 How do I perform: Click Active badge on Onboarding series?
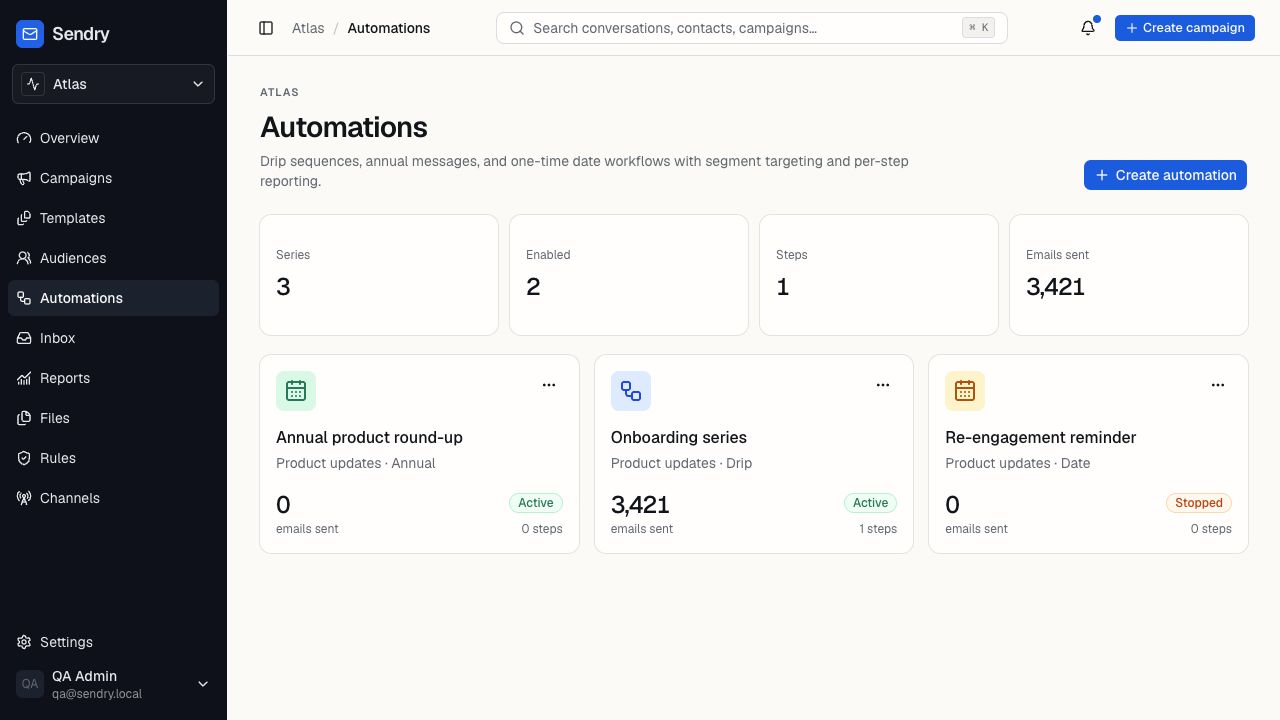click(x=870, y=503)
